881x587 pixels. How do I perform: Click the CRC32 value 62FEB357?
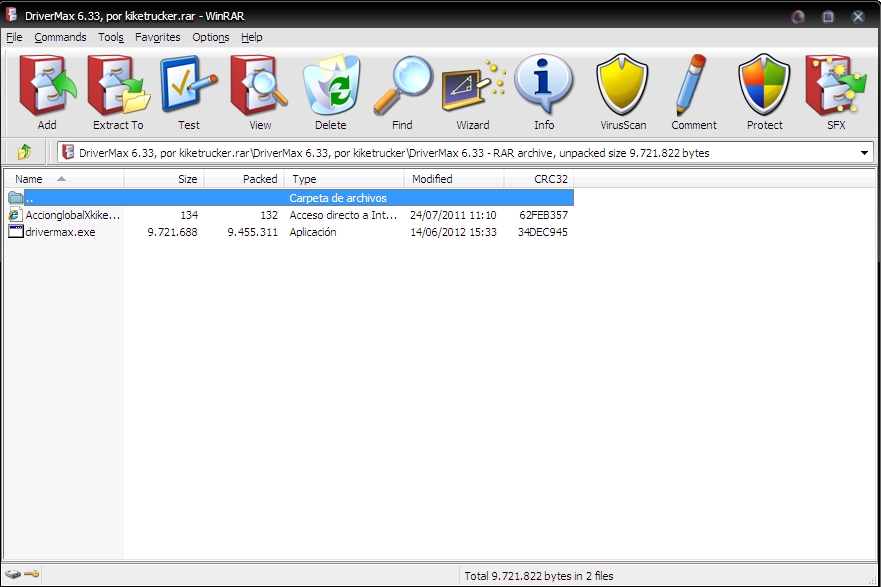tap(543, 215)
